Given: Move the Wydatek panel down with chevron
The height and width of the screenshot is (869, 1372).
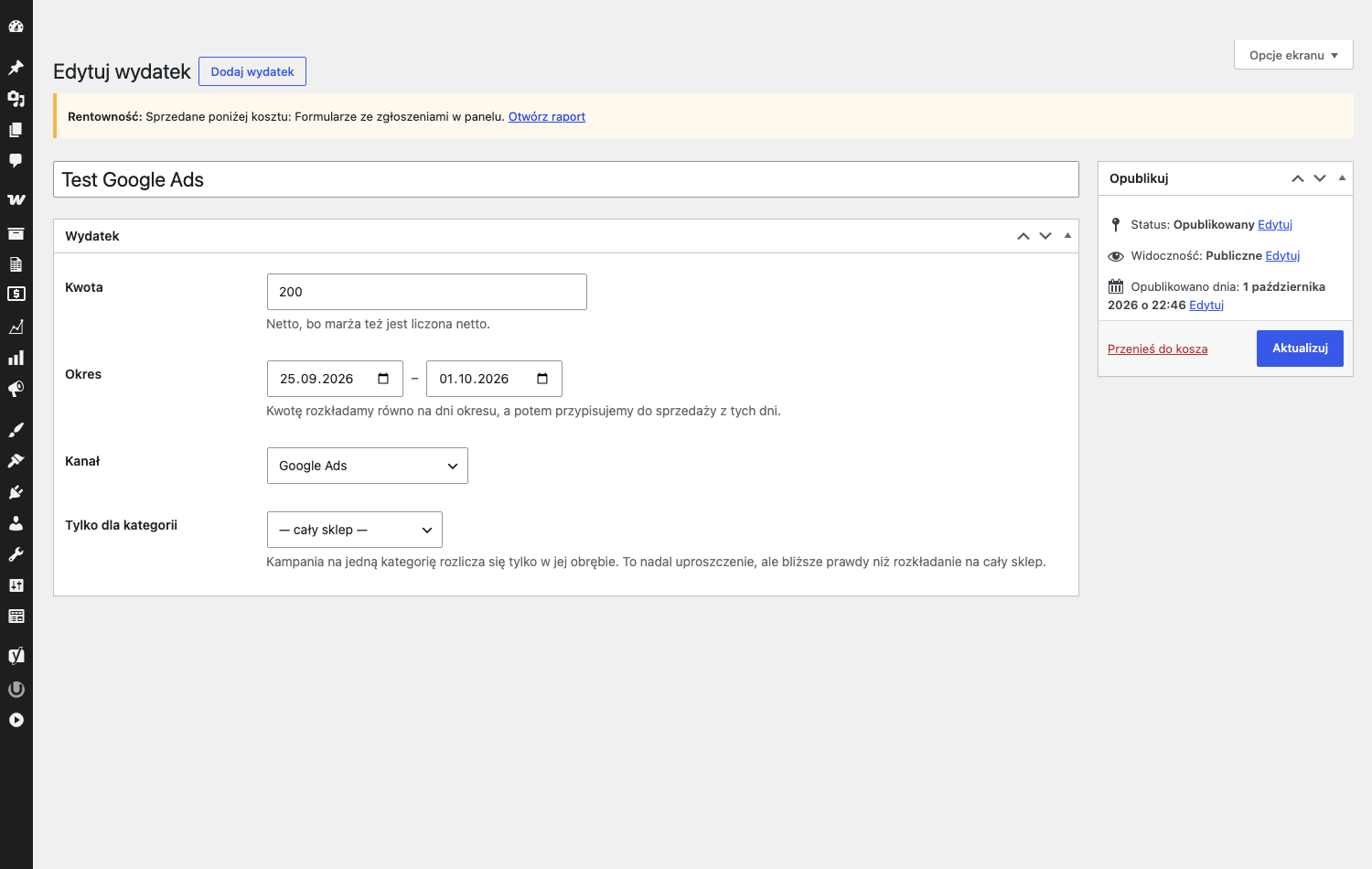Looking at the screenshot, I should pyautogui.click(x=1045, y=236).
